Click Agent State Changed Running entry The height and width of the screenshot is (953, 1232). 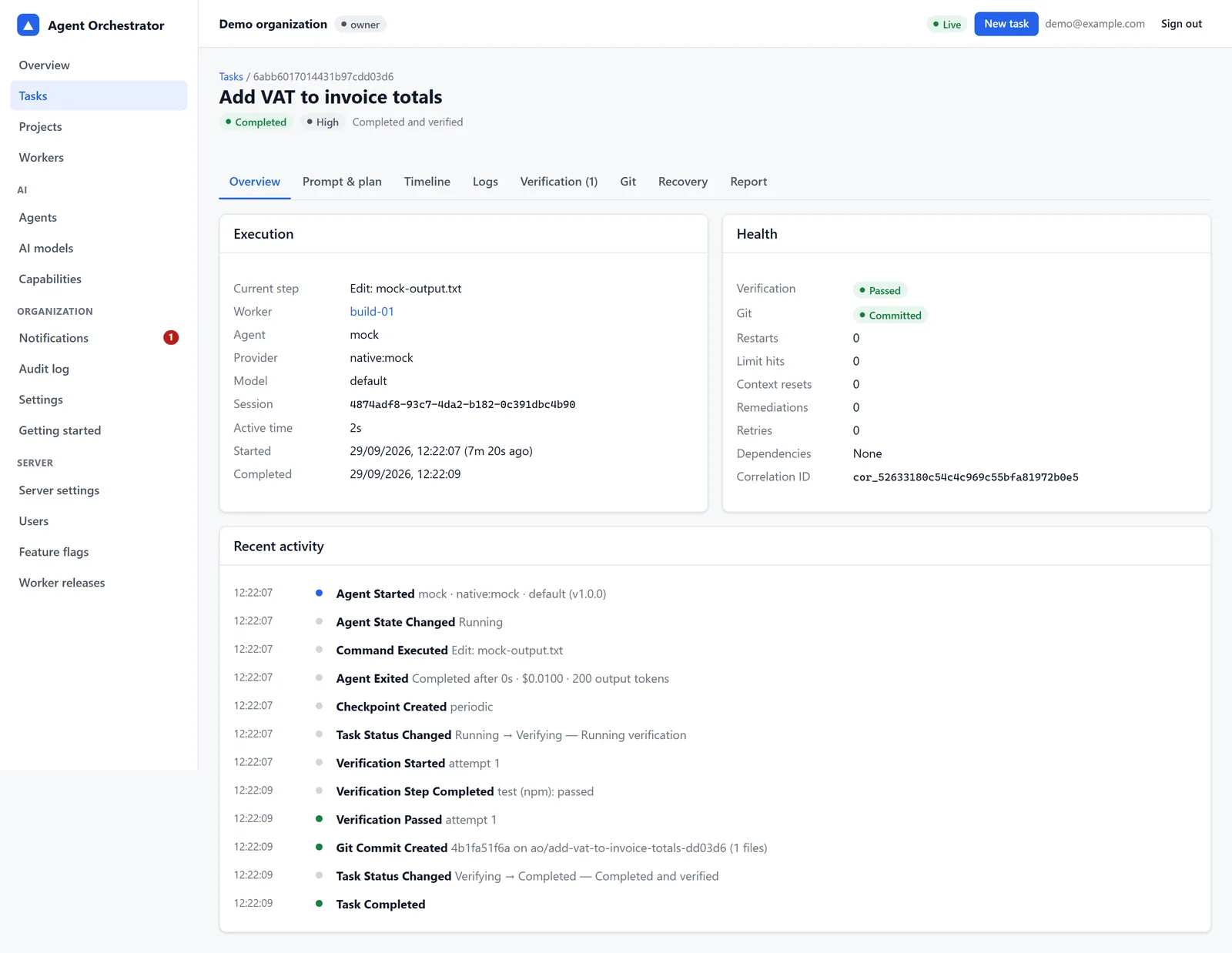click(420, 622)
